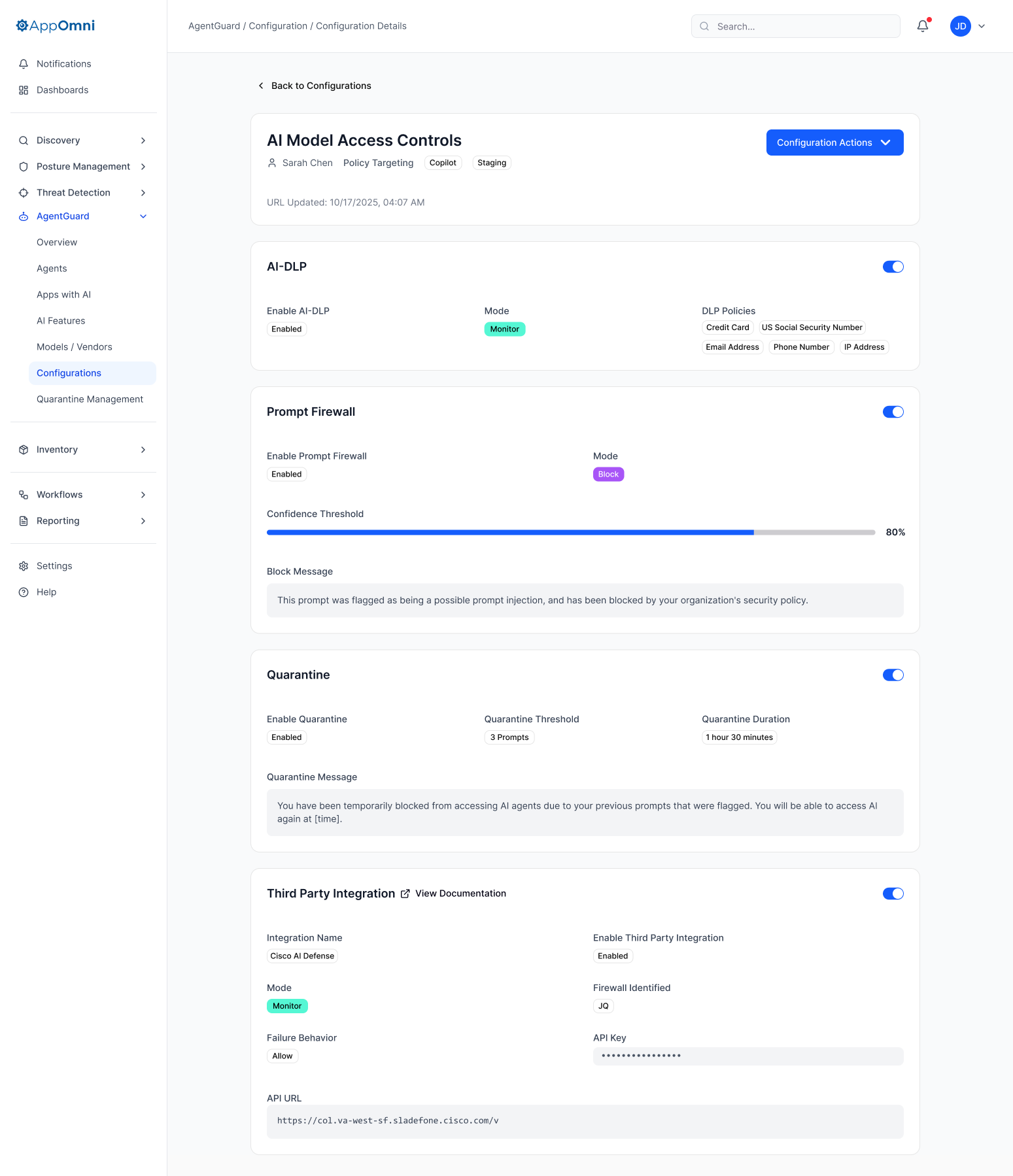Click the Copilot tag
The height and width of the screenshot is (1176, 1013).
[x=443, y=163]
